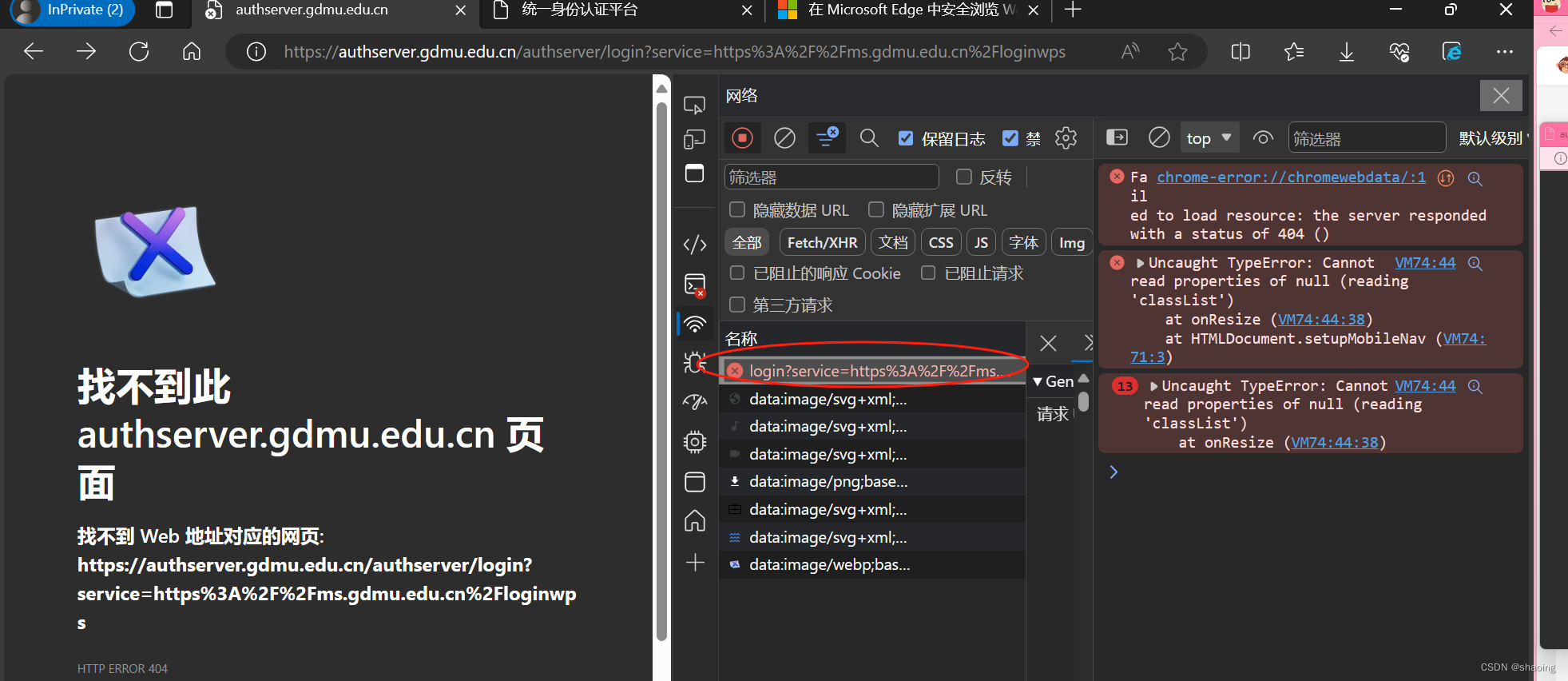Open InPrivate profile button
Image resolution: width=1568 pixels, height=681 pixels.
tap(72, 10)
